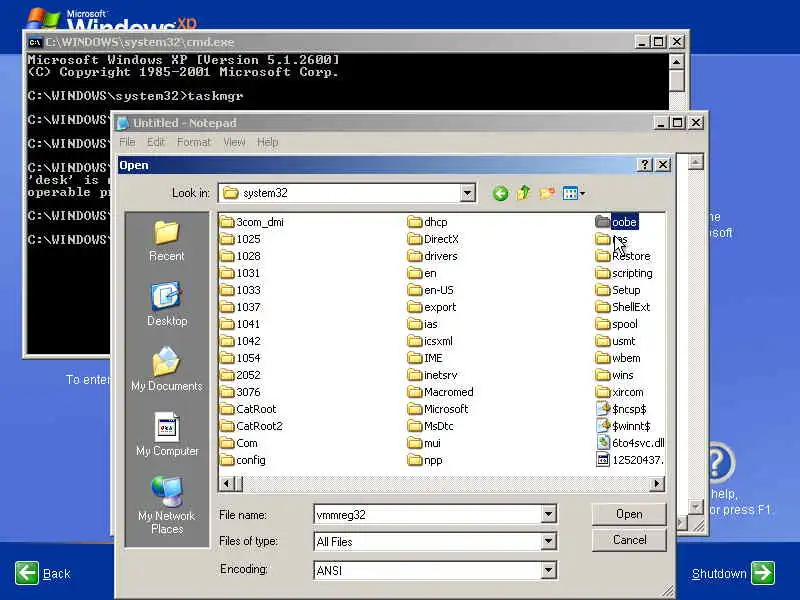
Task: Open Notepad's Format menu
Action: 193,142
